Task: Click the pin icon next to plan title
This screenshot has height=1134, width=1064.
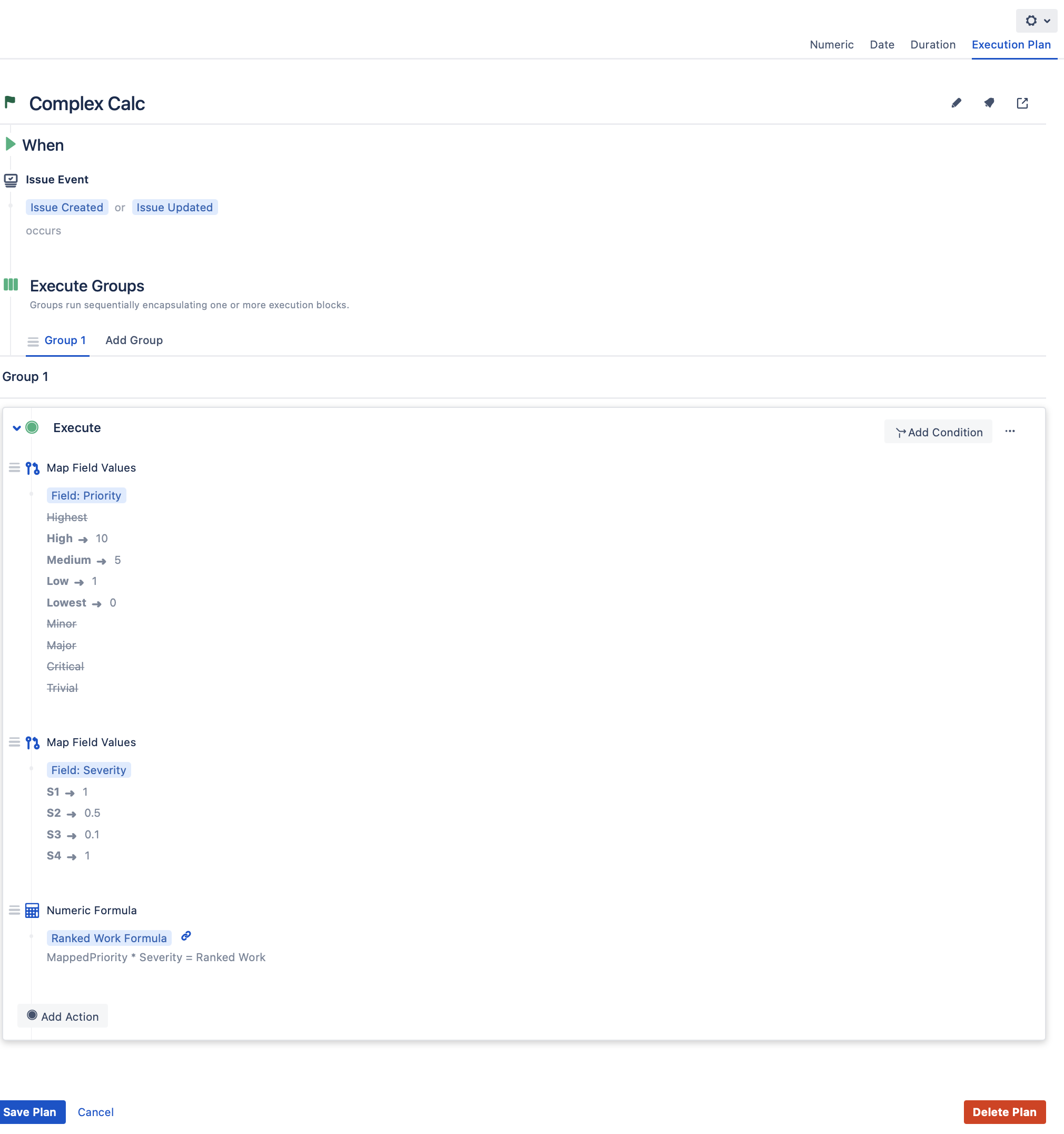Action: (x=989, y=103)
